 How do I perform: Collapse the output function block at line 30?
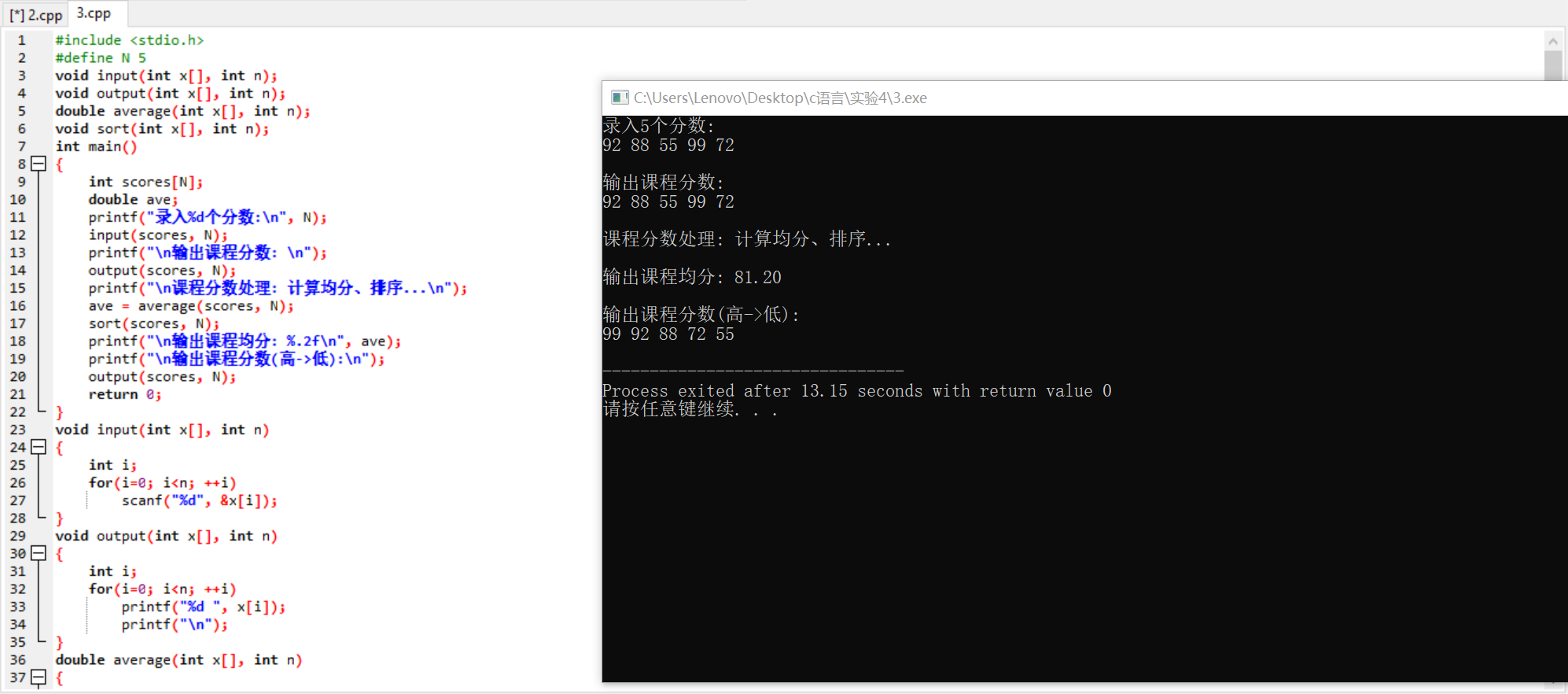[38, 554]
